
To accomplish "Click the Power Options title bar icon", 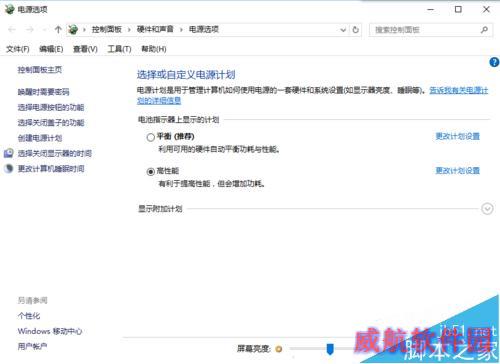I will (9, 9).
